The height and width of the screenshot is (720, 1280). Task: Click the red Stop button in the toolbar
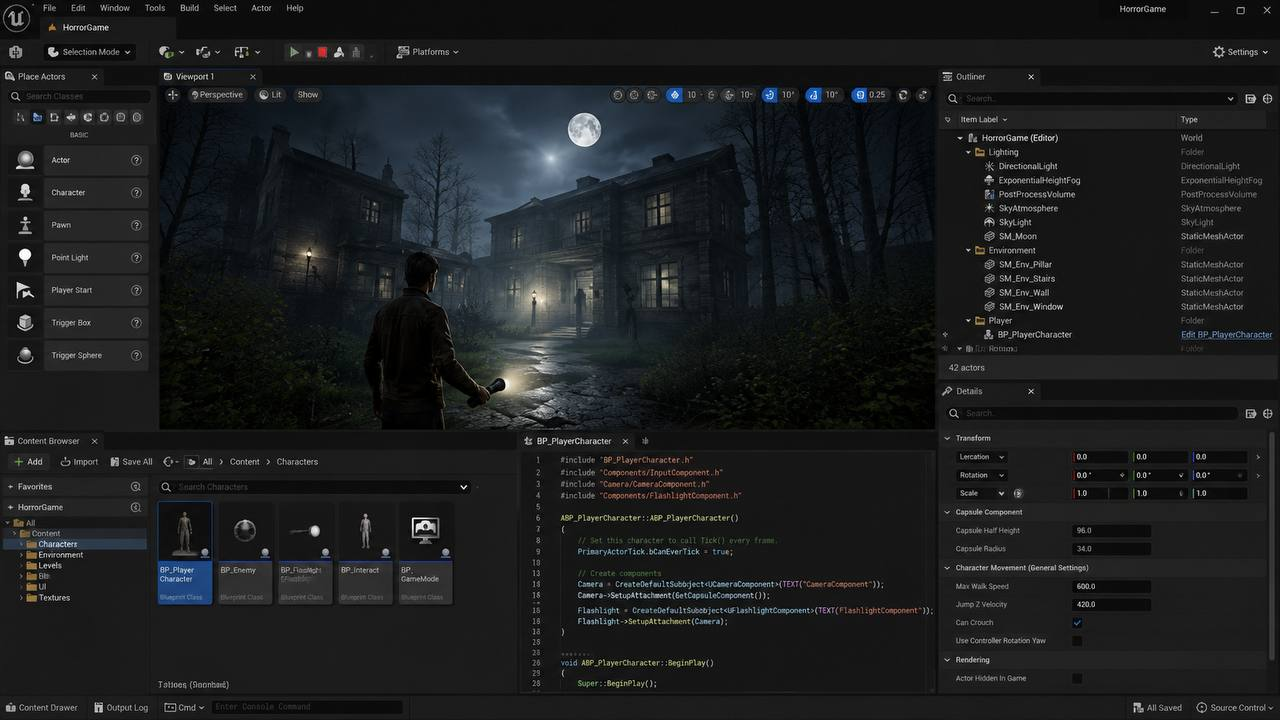pos(323,52)
